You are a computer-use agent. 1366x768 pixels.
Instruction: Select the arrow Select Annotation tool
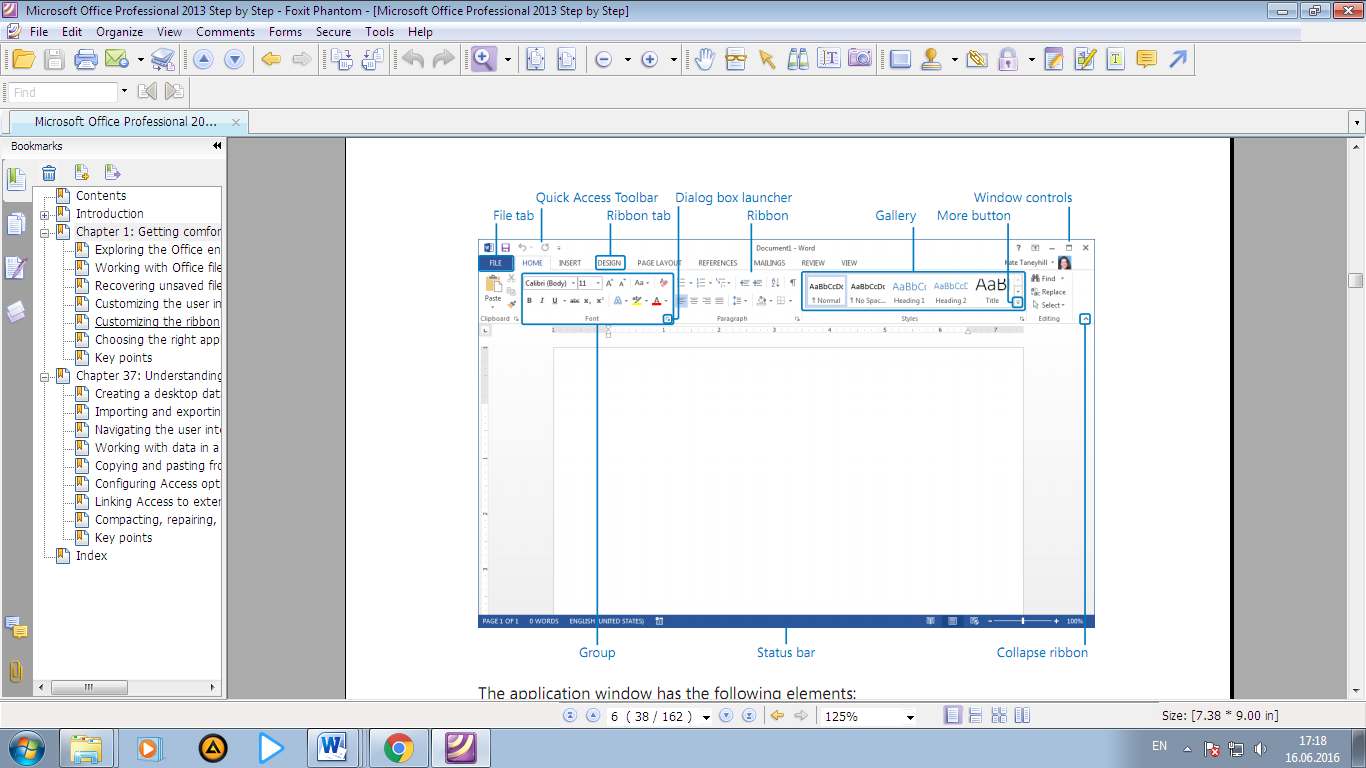coord(767,59)
